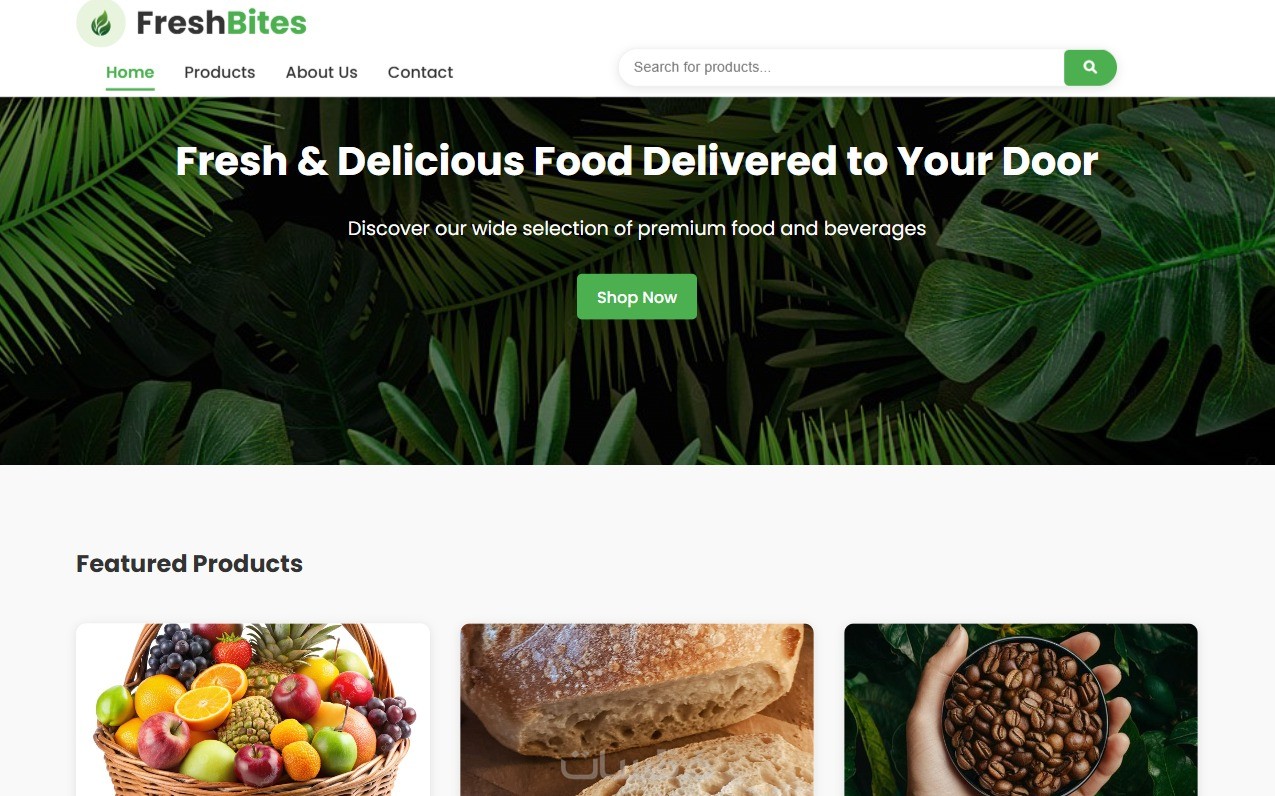The height and width of the screenshot is (796, 1275).
Task: Open the Products menu item
Action: (x=219, y=72)
